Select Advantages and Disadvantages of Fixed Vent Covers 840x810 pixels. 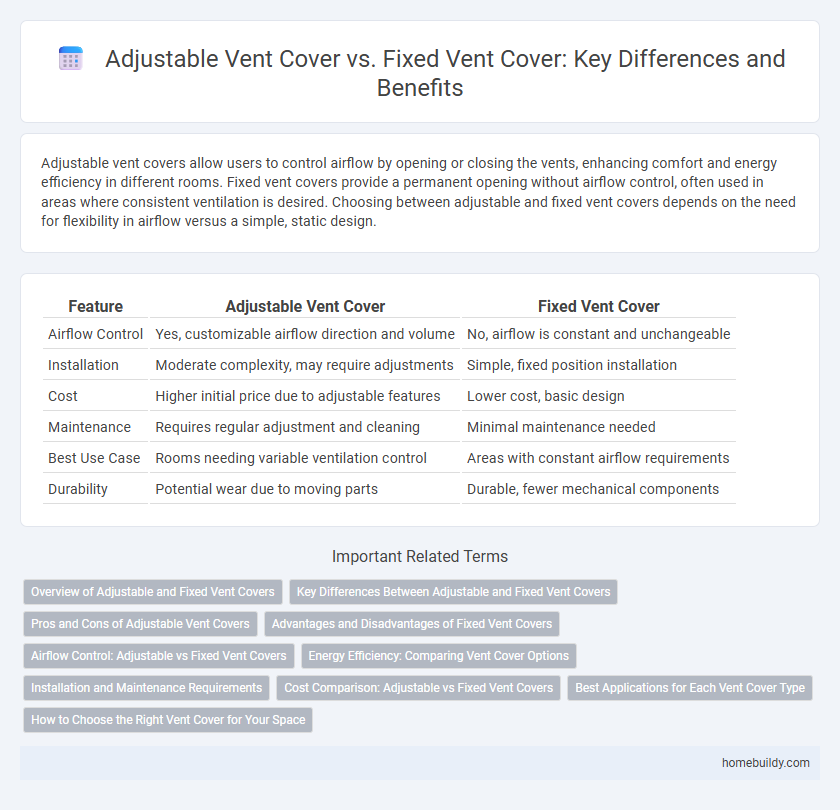tap(412, 624)
